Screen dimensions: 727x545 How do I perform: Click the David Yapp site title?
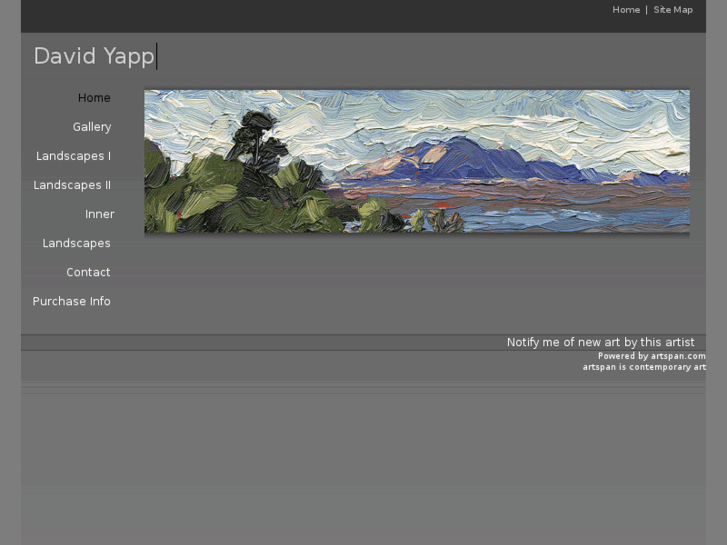94,56
